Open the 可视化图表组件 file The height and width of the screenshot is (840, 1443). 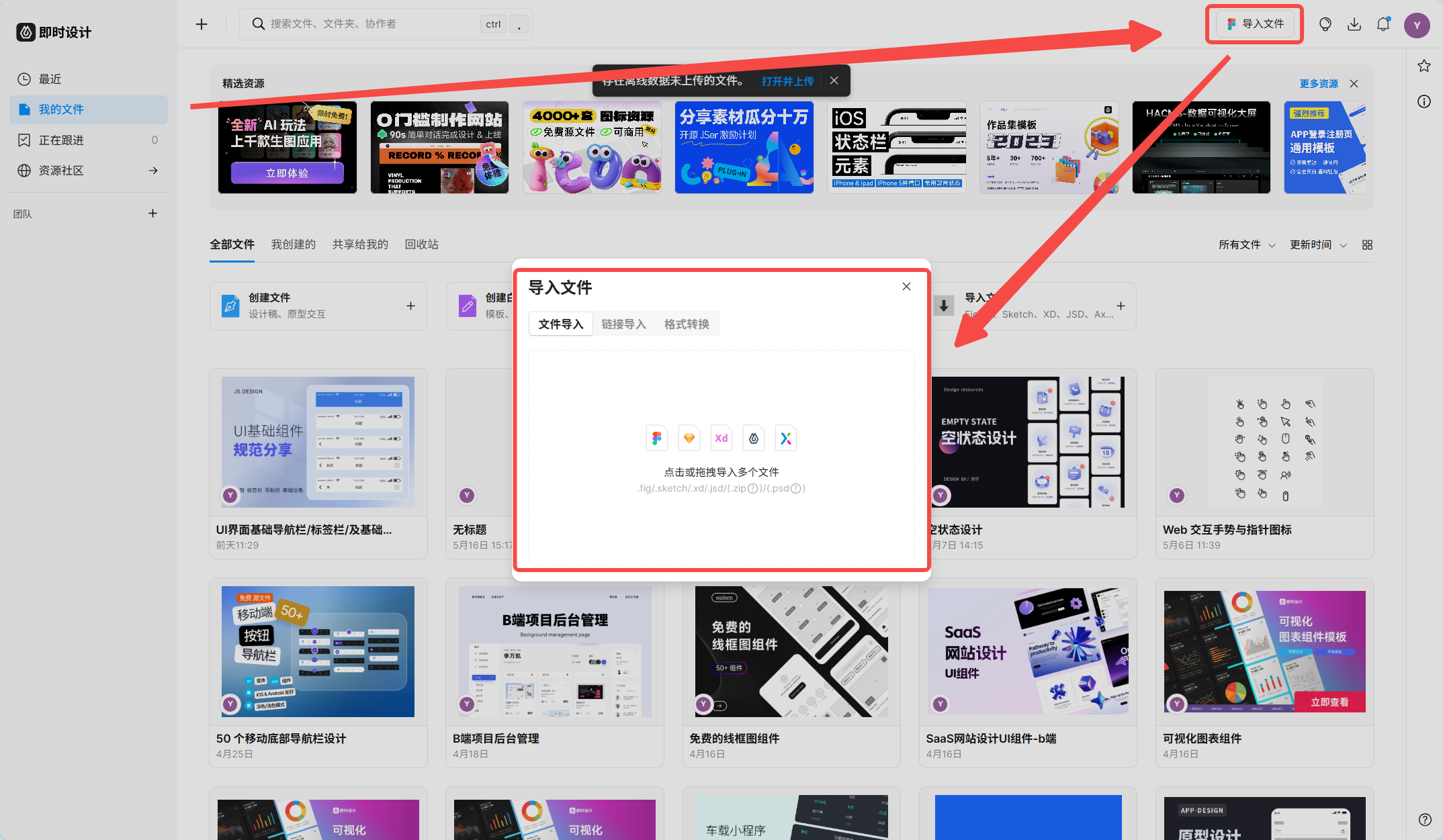1265,672
